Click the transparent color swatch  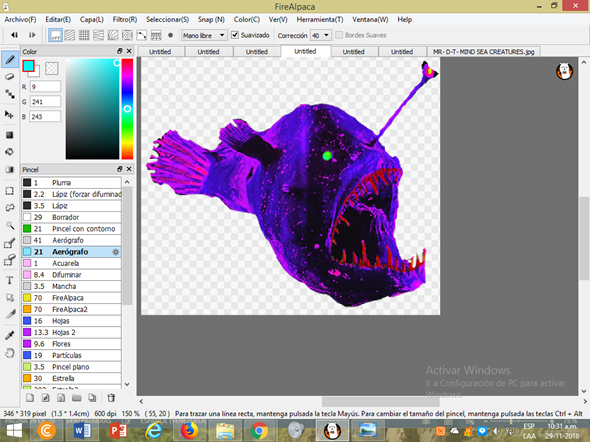[52, 68]
